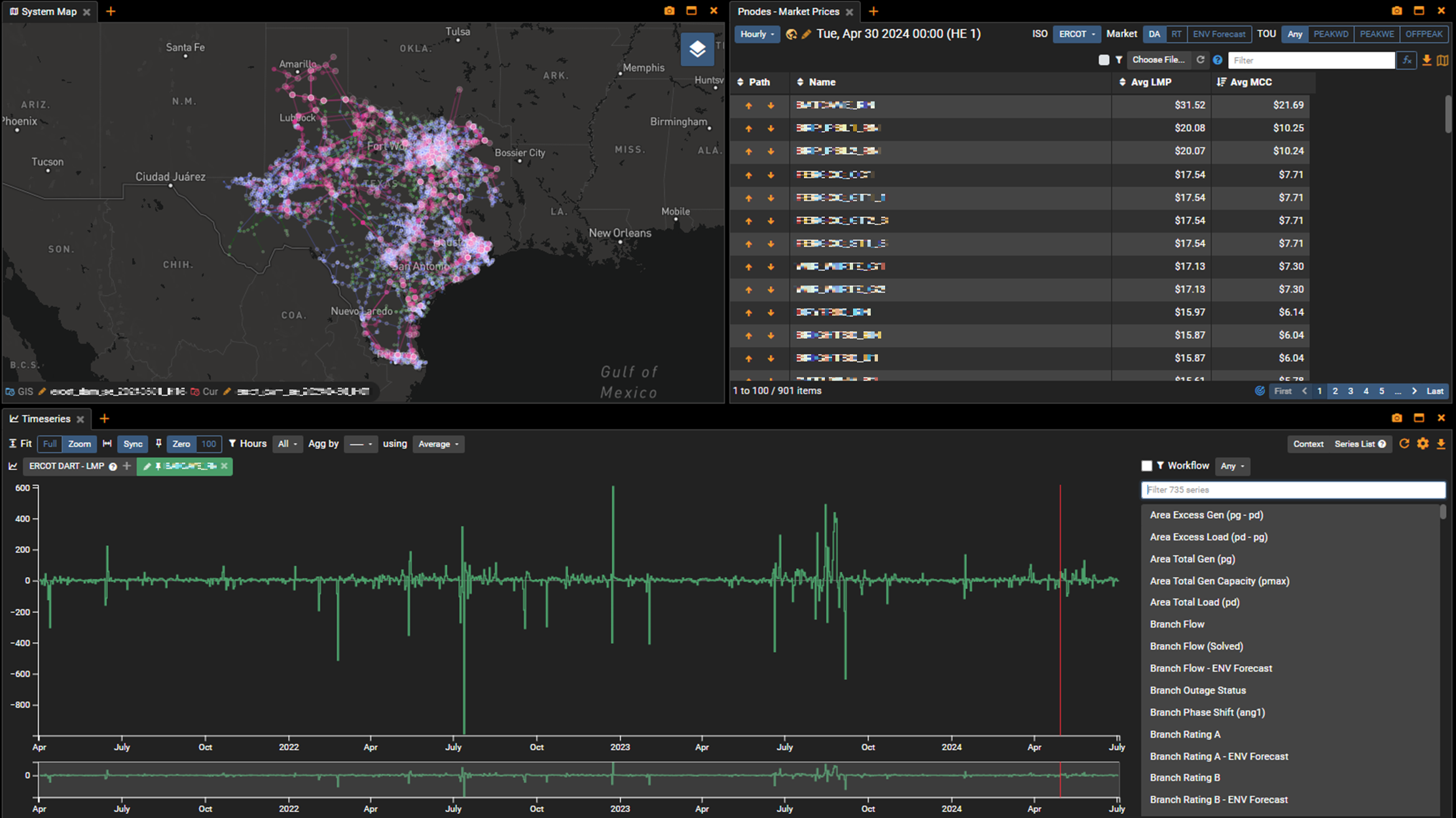Open the map view icon in Pnodes toolbar
1456x818 pixels.
(1442, 60)
